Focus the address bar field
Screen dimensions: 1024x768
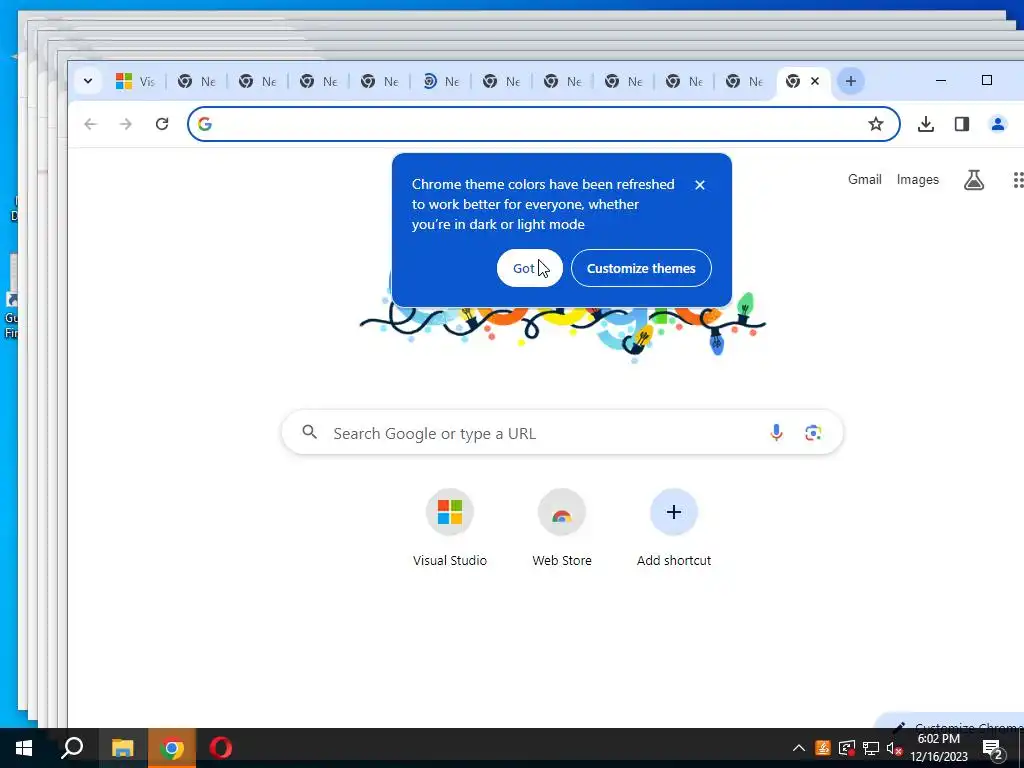pyautogui.click(x=543, y=124)
